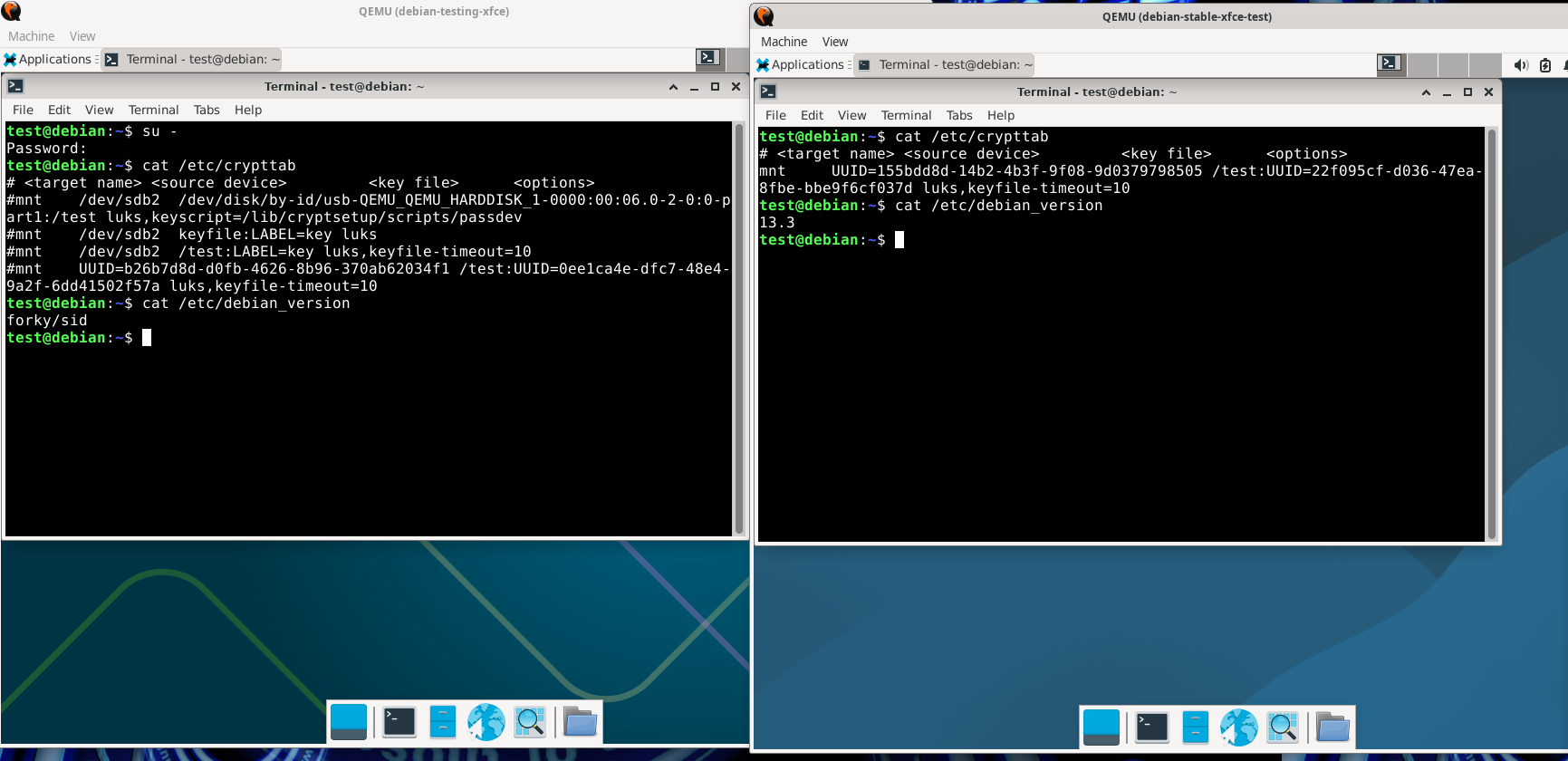
Task: Click the Terminal taskbar button in the debian-stable panel
Action: [946, 65]
